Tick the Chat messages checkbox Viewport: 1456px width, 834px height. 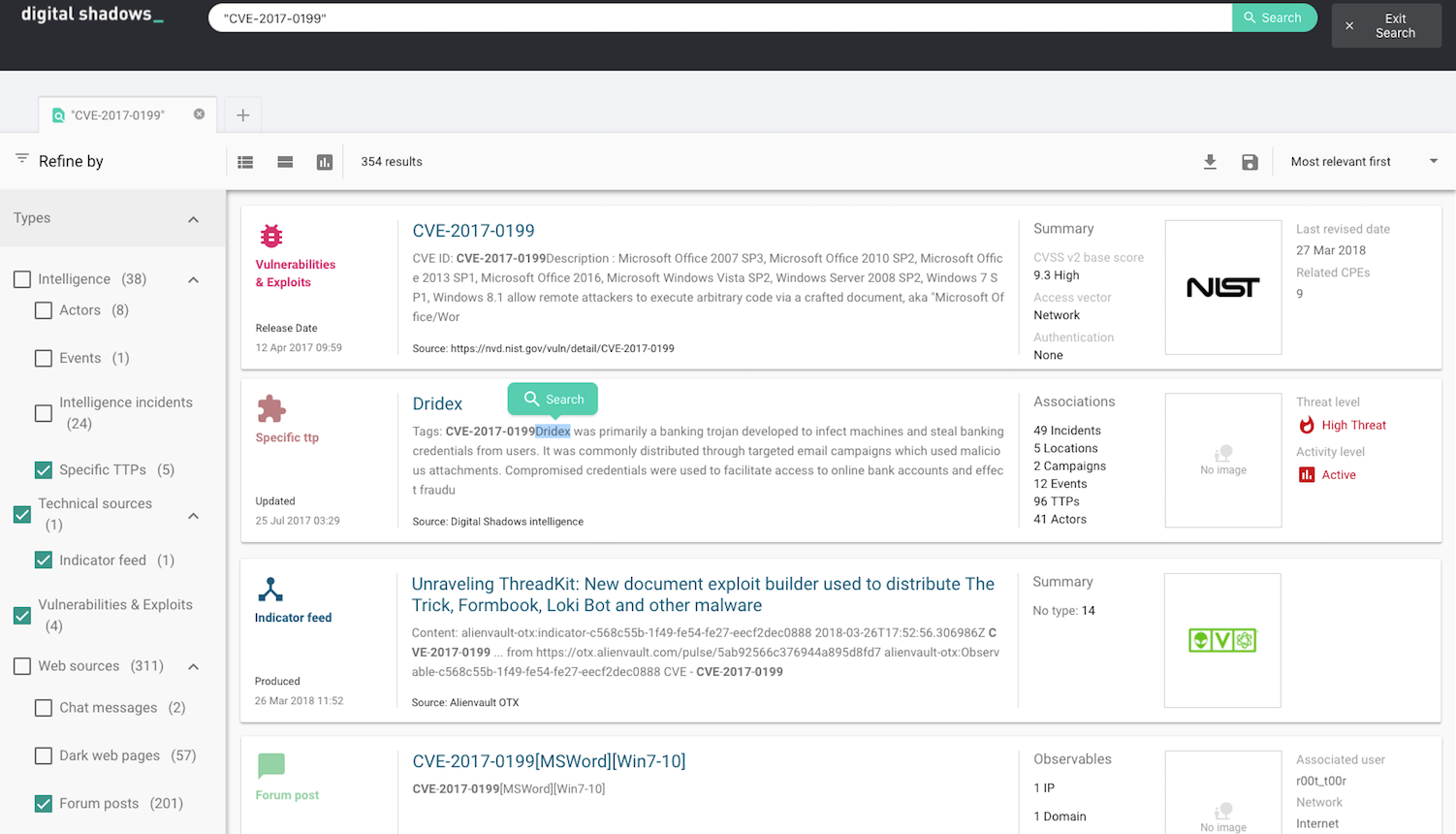click(44, 708)
